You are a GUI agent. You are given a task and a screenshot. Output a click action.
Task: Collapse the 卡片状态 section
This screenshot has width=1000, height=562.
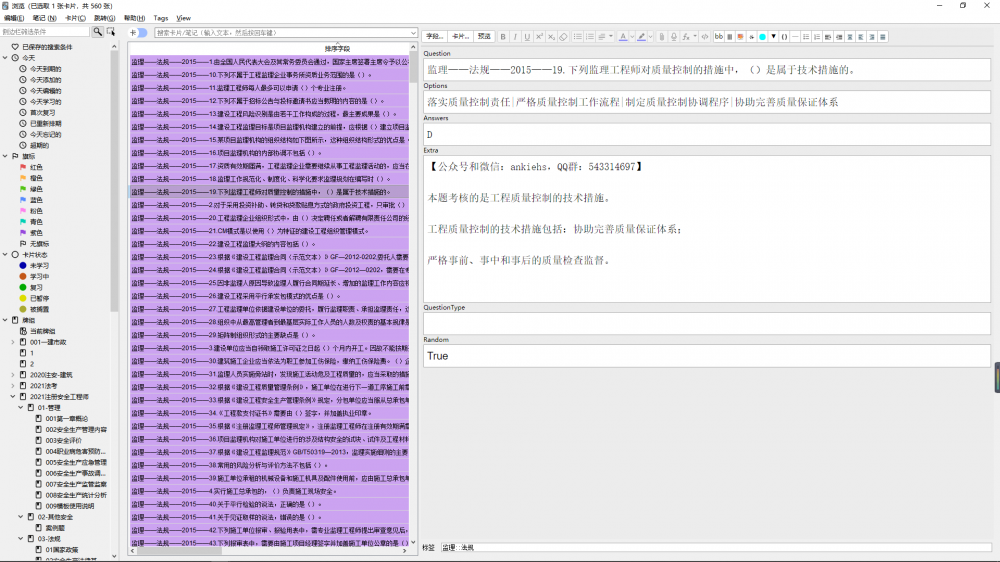[5, 255]
